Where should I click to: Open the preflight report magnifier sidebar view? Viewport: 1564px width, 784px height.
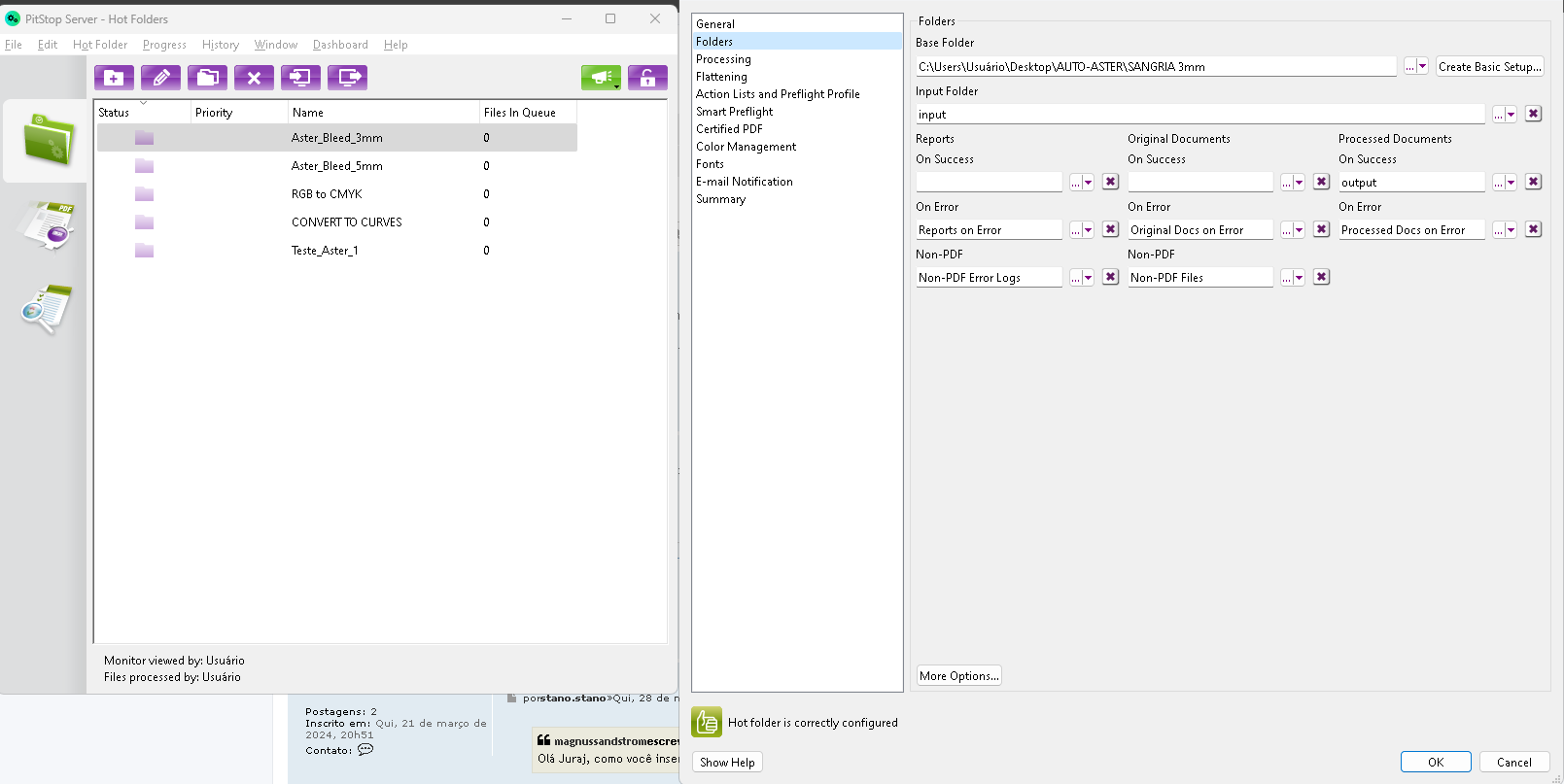[47, 309]
